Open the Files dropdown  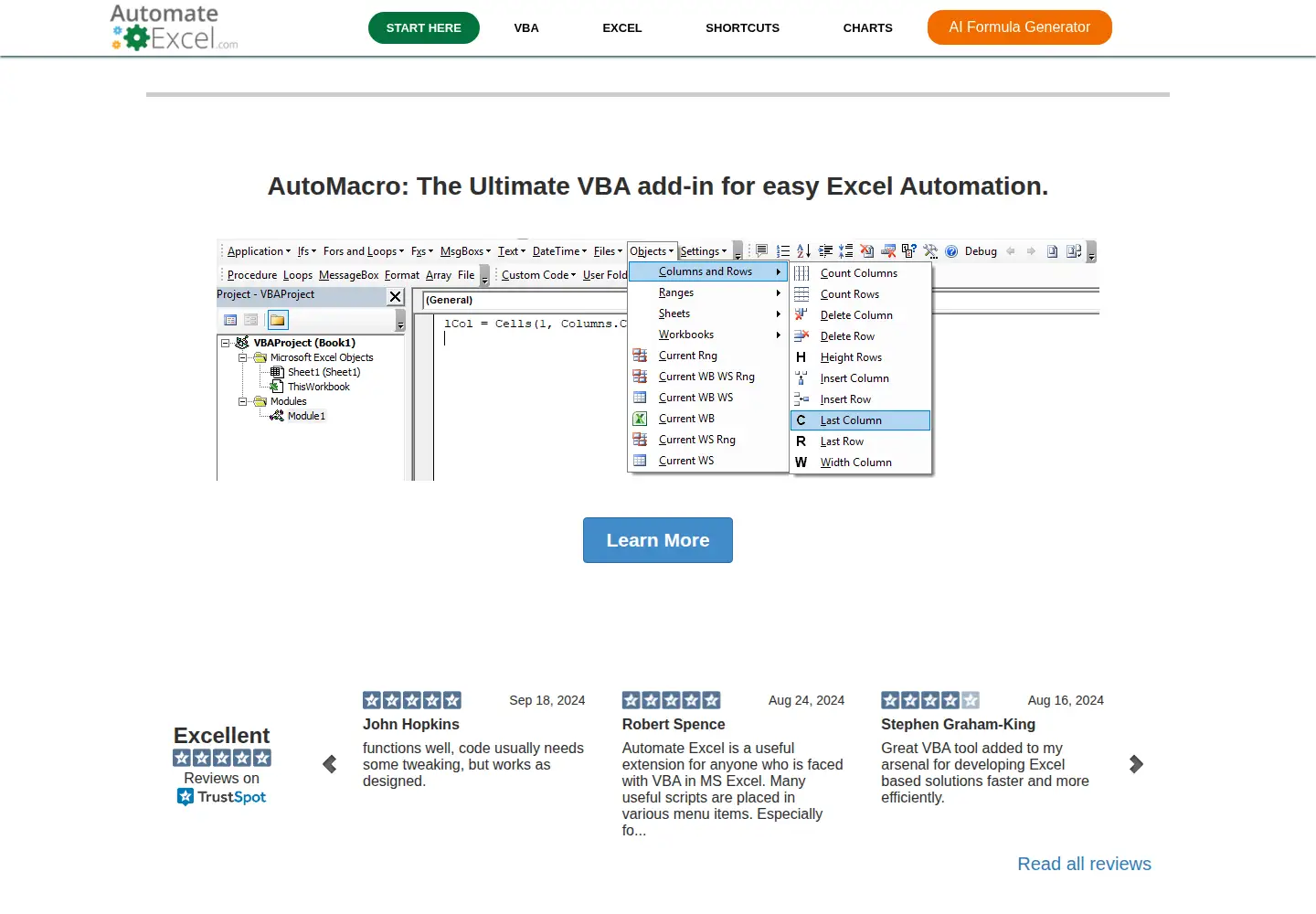click(608, 251)
